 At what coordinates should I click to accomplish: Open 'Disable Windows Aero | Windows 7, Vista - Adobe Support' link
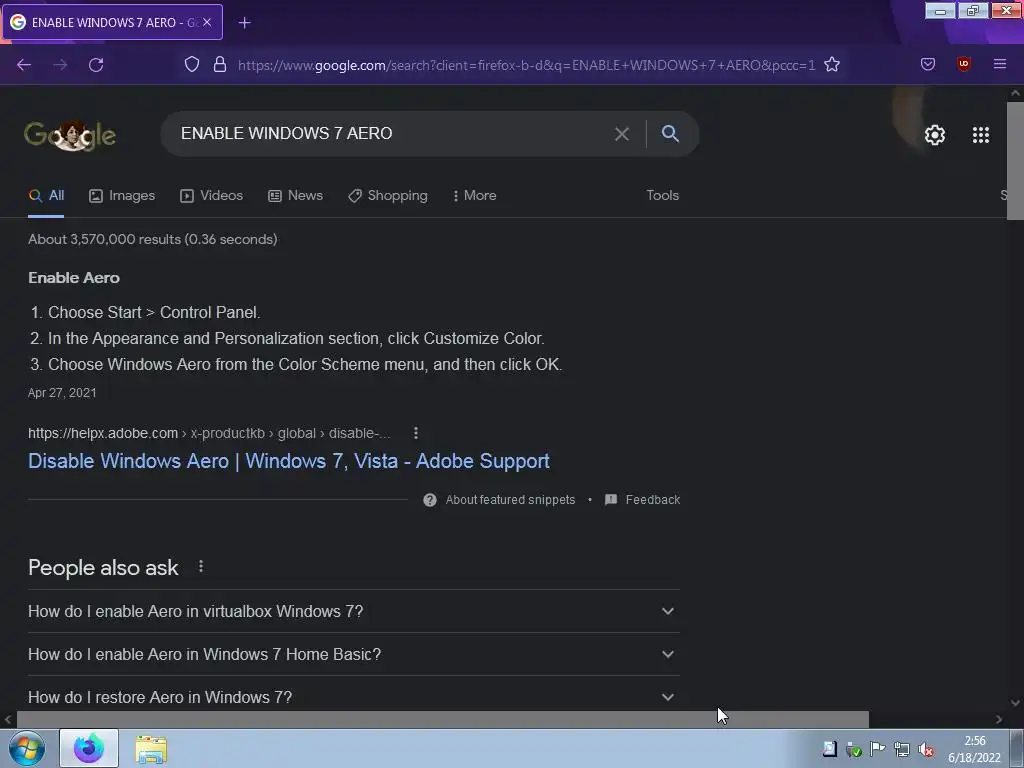(x=289, y=461)
